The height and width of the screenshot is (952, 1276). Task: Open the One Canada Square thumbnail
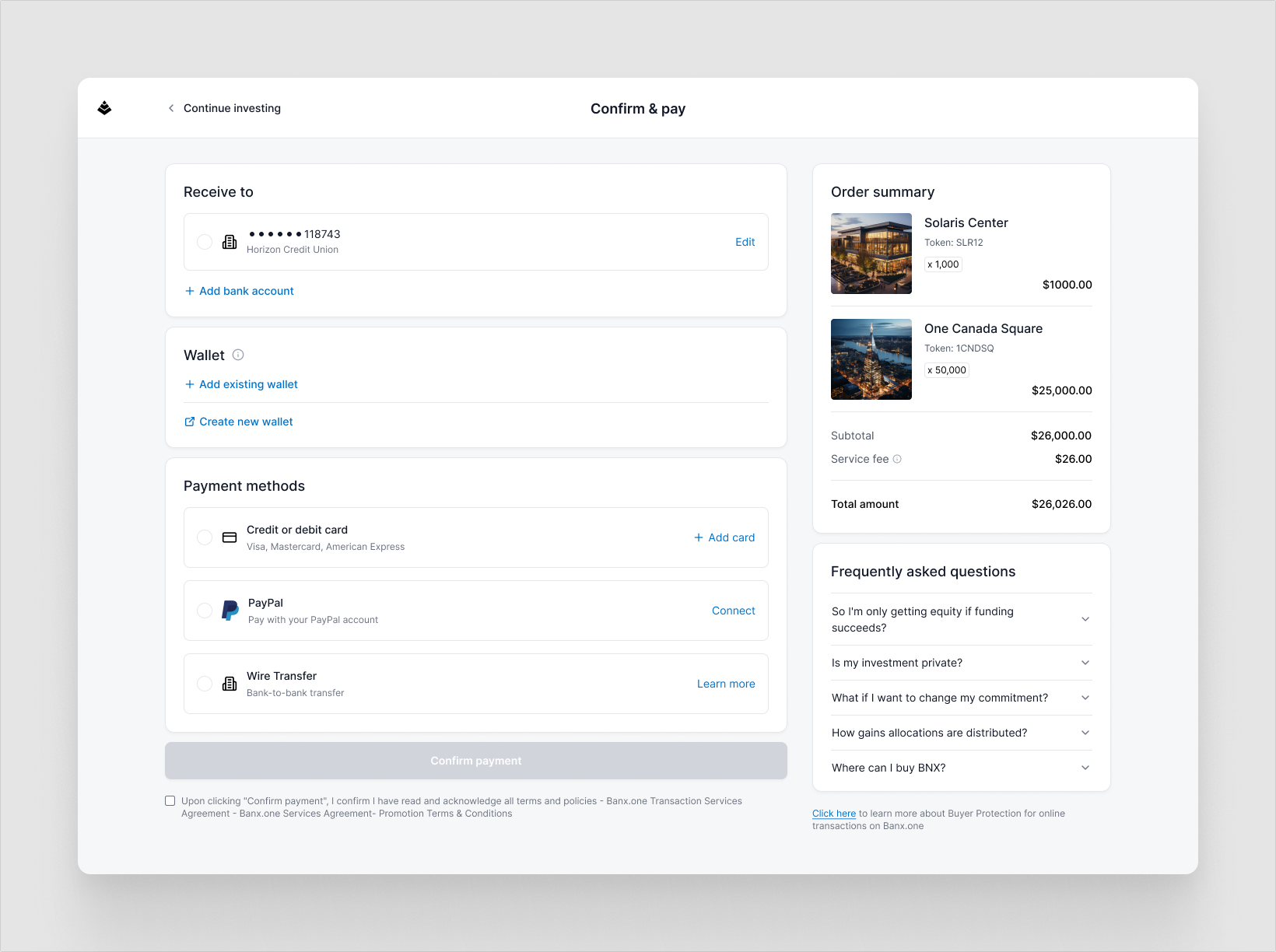point(871,359)
